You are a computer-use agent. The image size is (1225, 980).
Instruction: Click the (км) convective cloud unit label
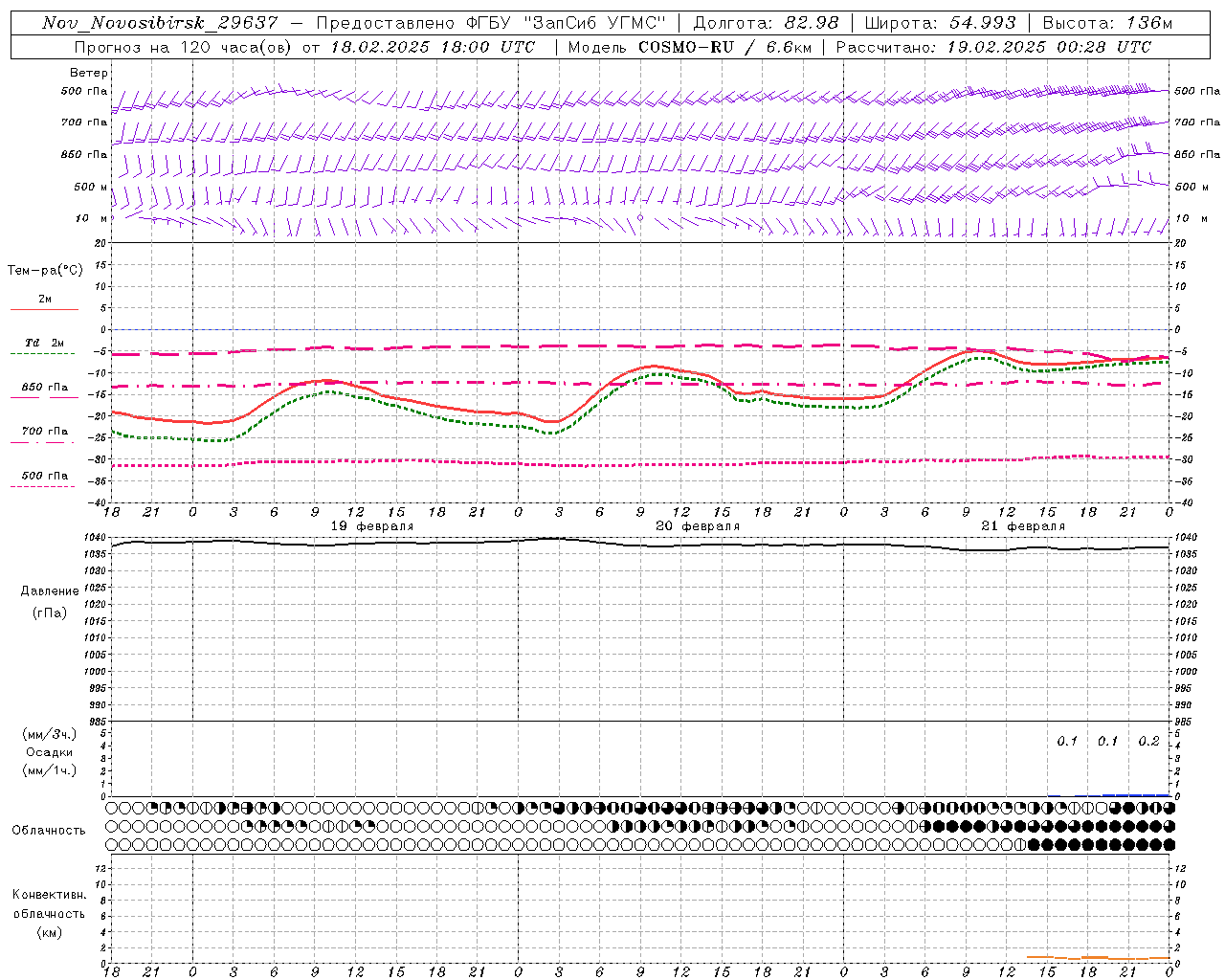click(x=49, y=932)
